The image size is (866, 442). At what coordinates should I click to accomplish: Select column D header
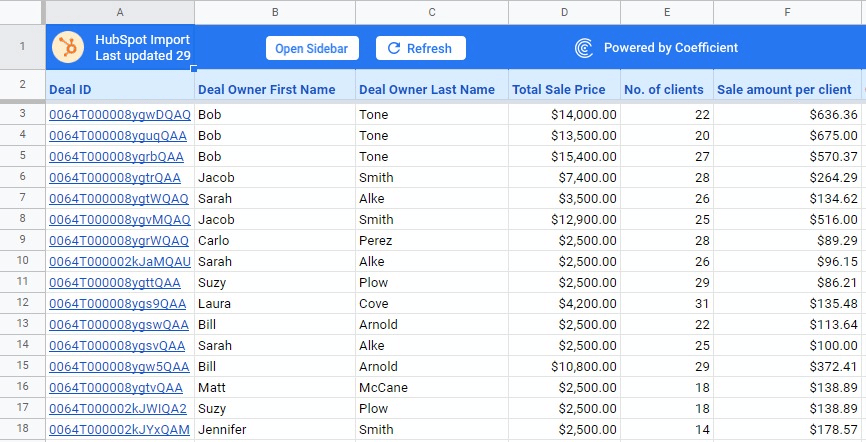coord(564,12)
